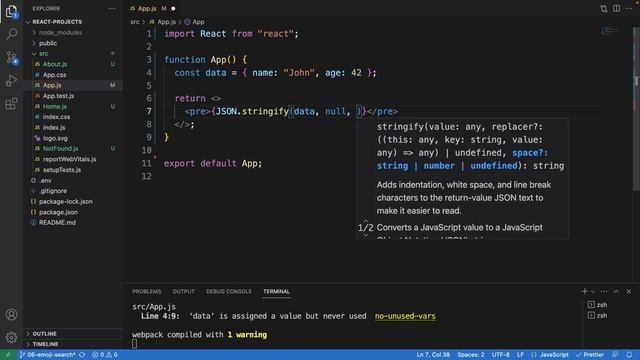Screen dimensions: 640x360
Task: Open the .gitignore file
Action: [53, 191]
